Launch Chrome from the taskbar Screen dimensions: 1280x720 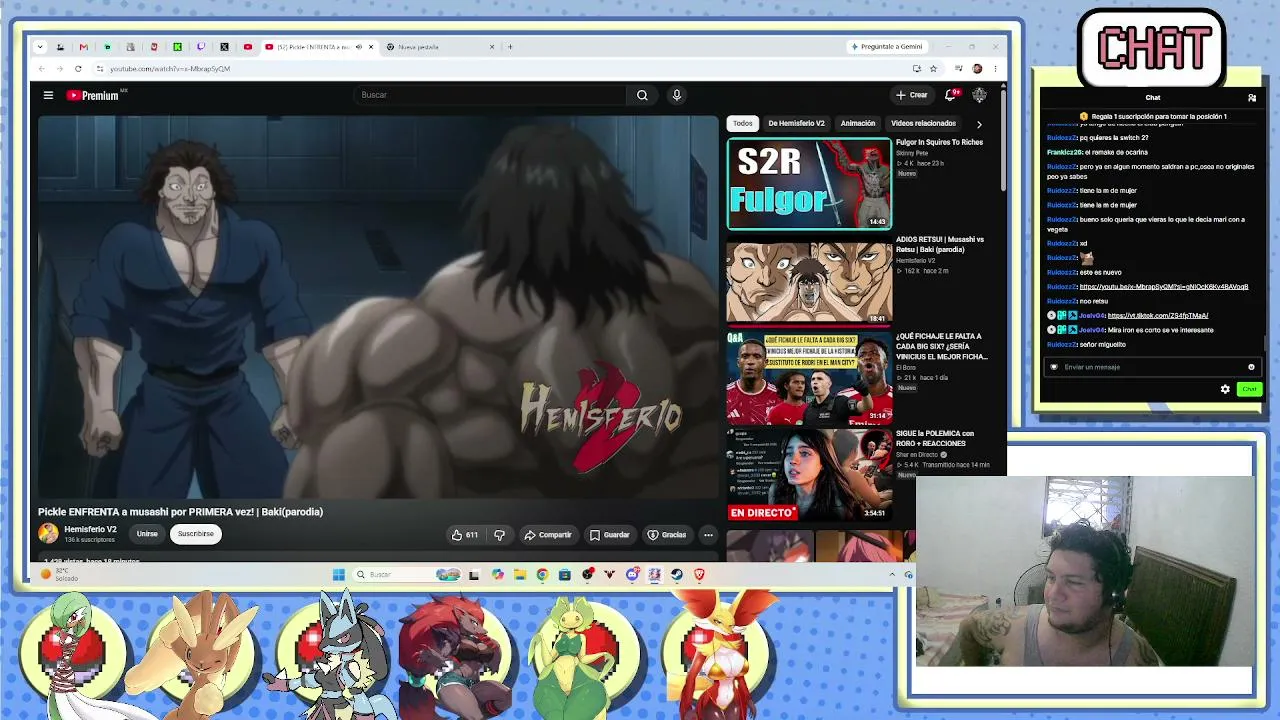pos(542,574)
